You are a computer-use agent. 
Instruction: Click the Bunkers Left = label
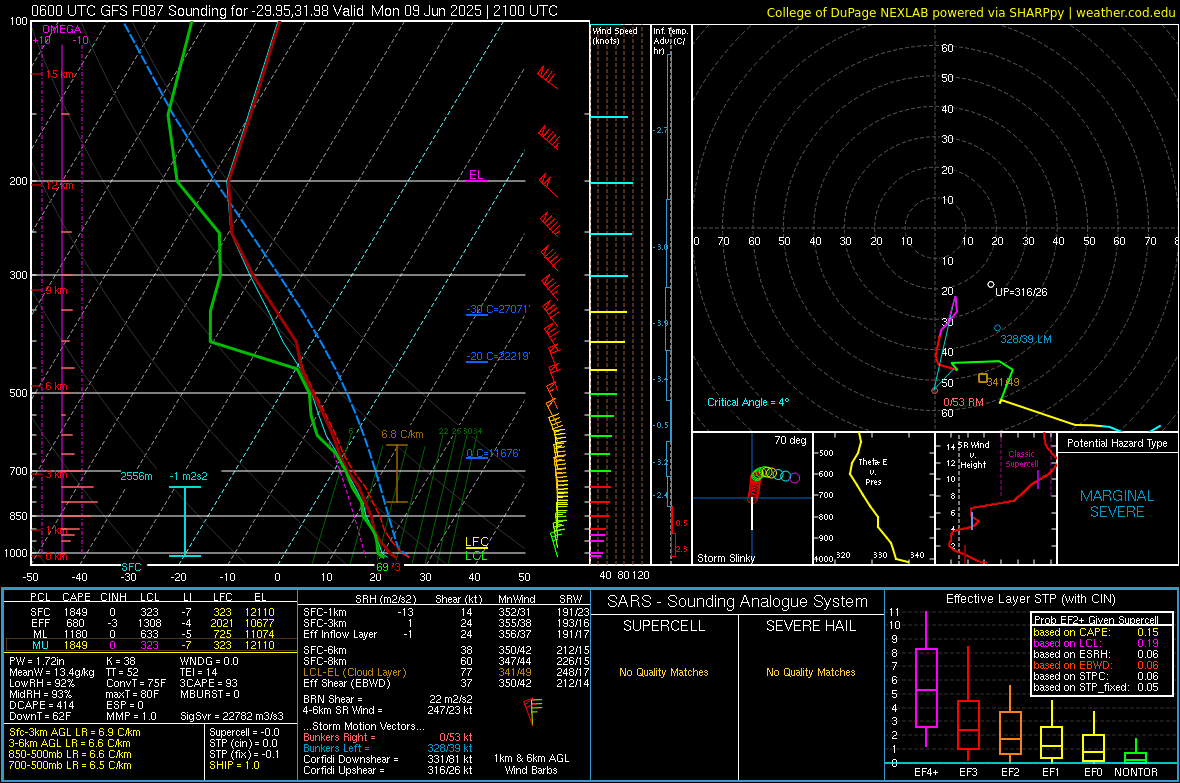click(x=336, y=748)
